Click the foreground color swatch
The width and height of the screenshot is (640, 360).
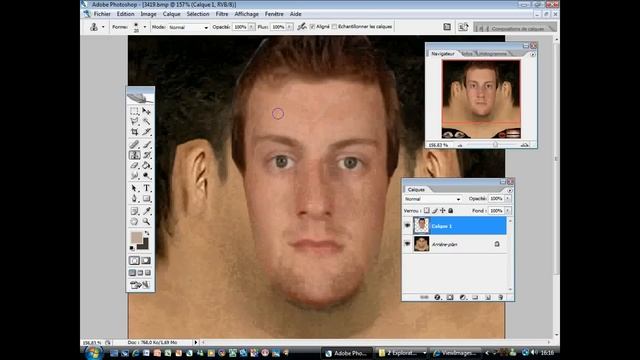point(136,238)
